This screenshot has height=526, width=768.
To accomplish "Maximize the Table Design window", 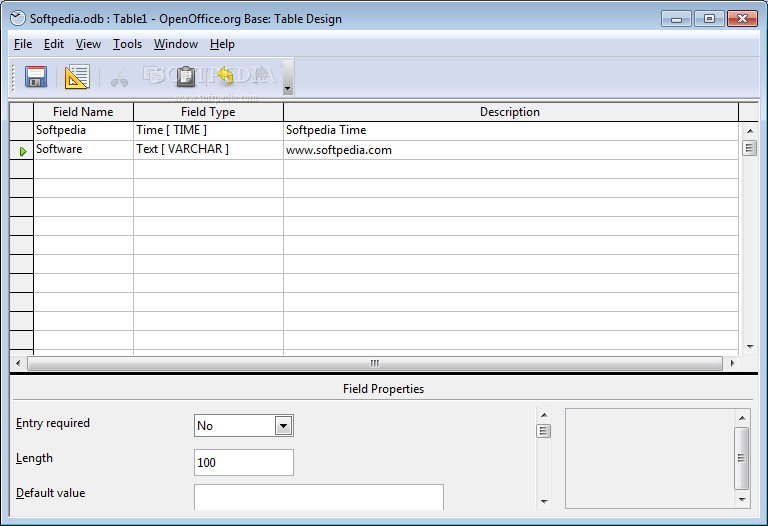I will coord(709,19).
